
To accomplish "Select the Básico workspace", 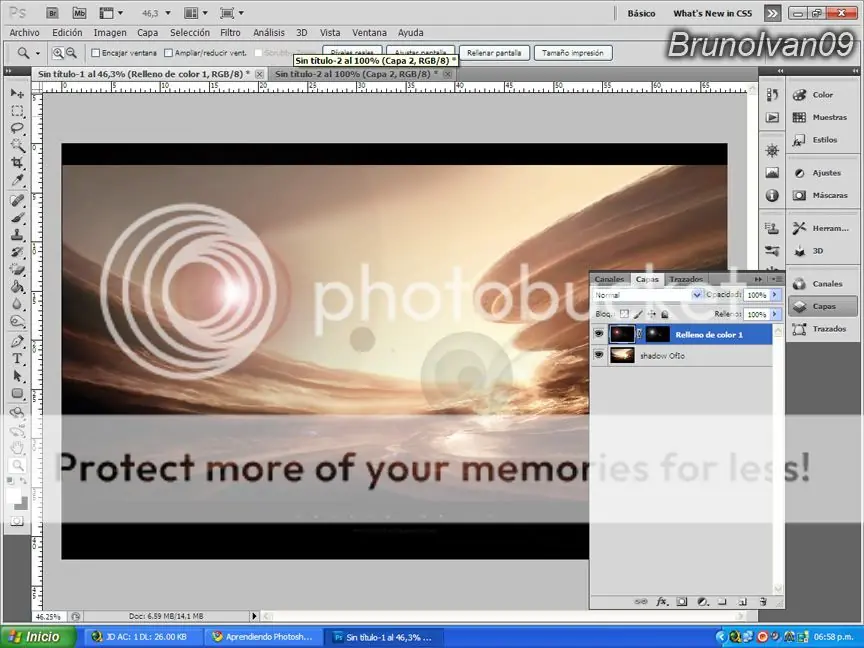I will 641,13.
